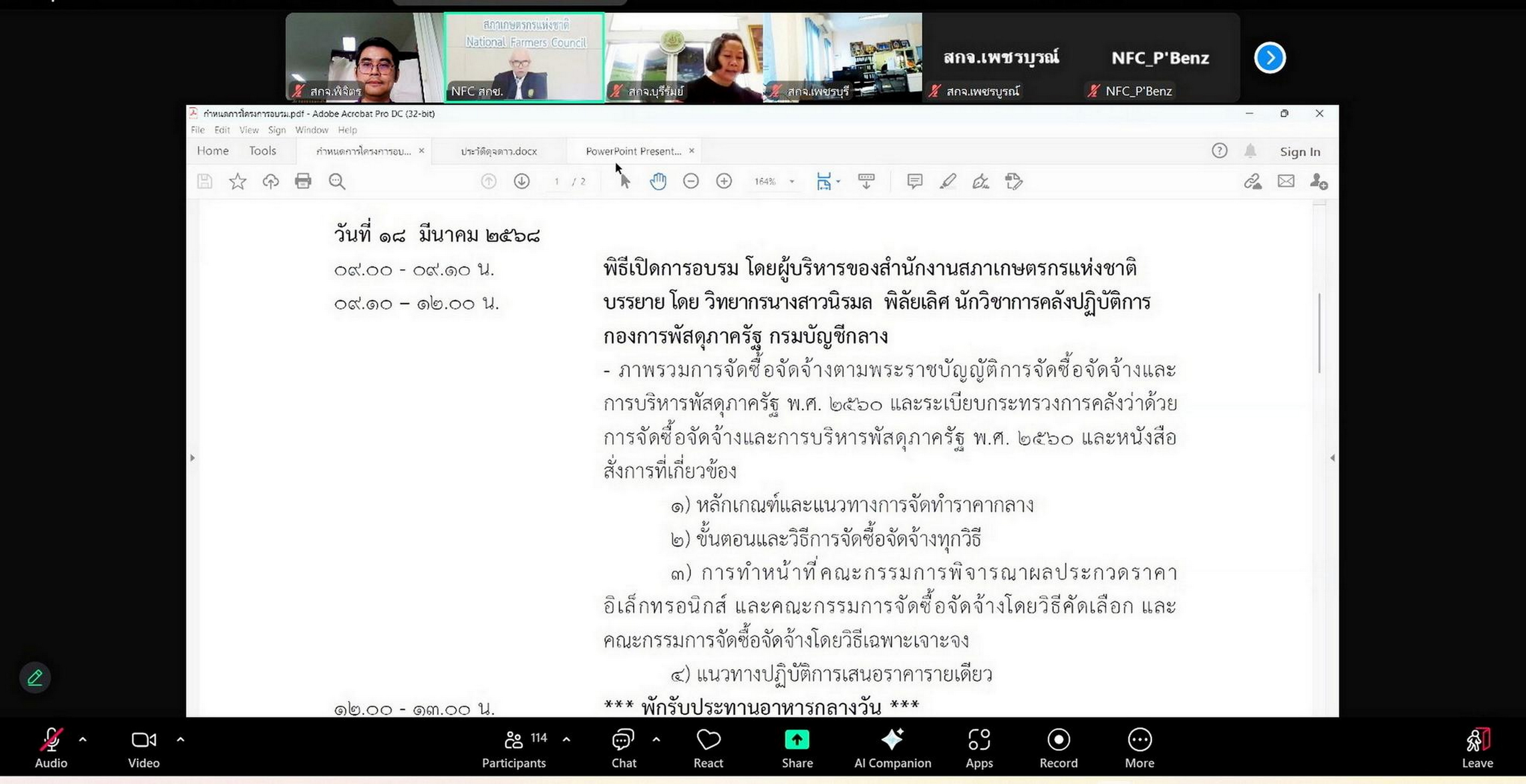Bookmark the file with the star icon
This screenshot has width=1526, height=784.
coord(237,181)
